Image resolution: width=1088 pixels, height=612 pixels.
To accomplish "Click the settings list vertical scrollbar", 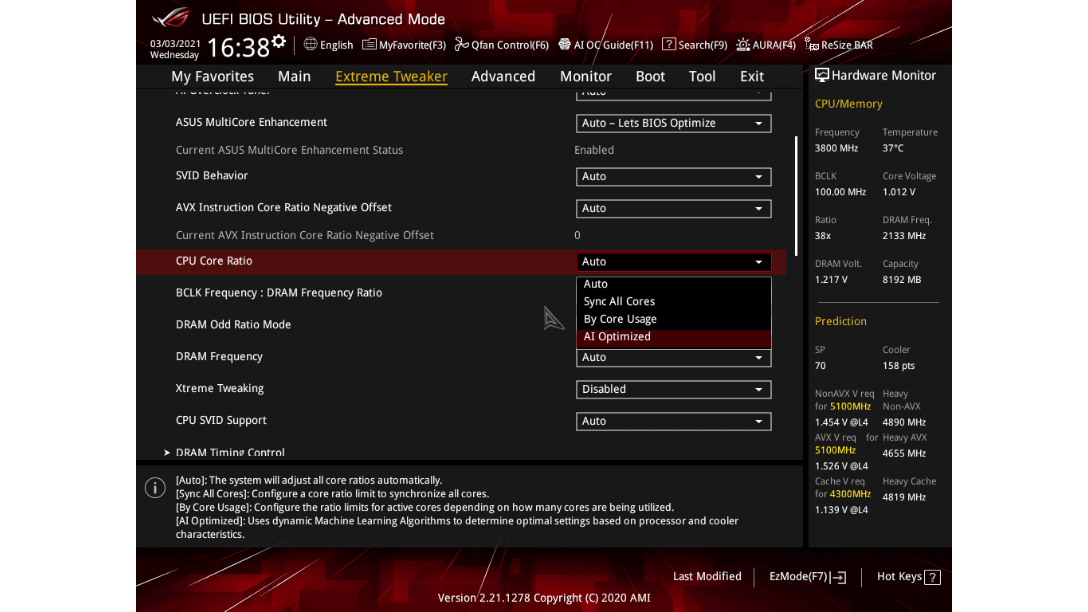I will [x=796, y=196].
